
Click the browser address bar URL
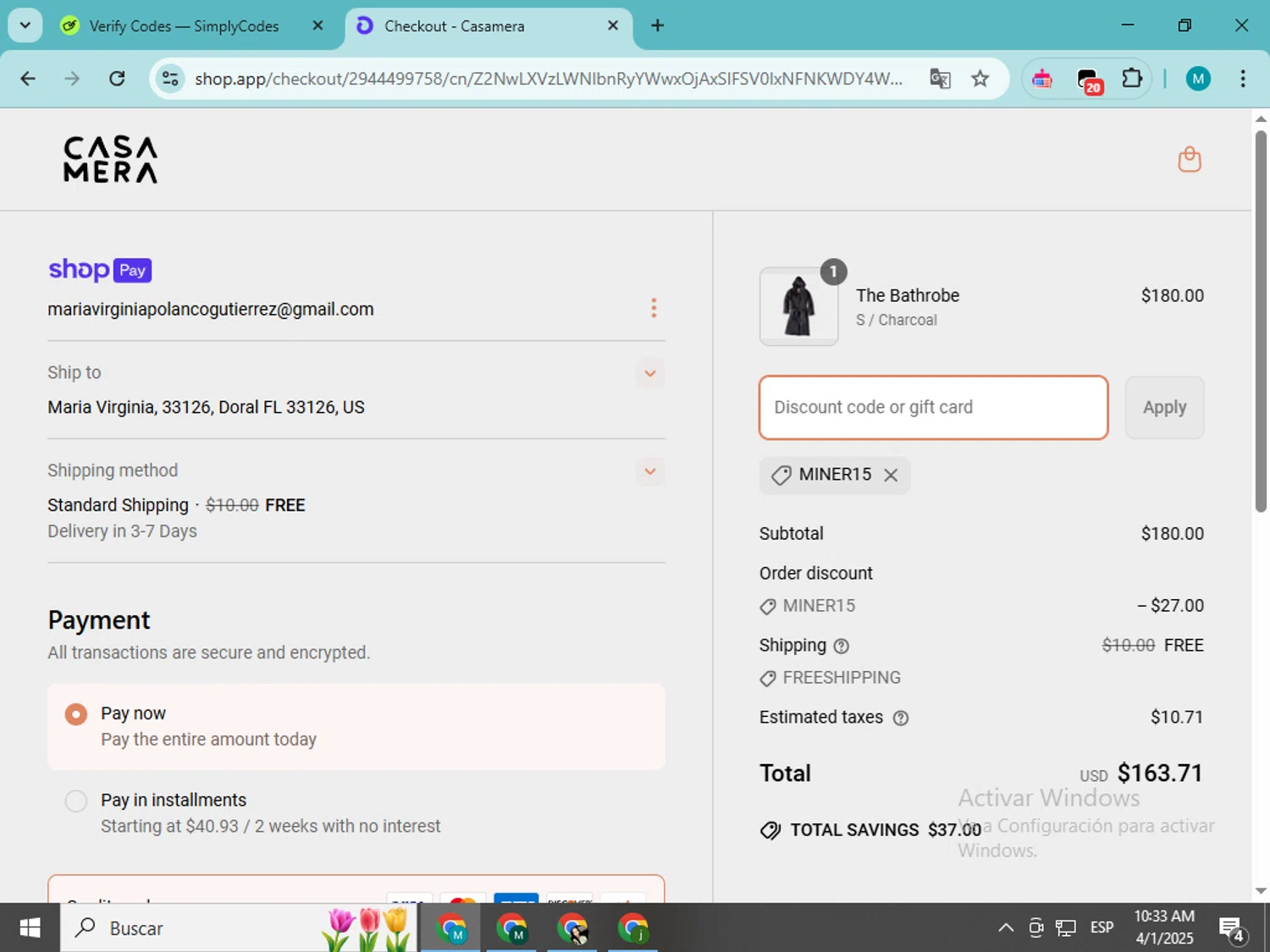click(548, 79)
